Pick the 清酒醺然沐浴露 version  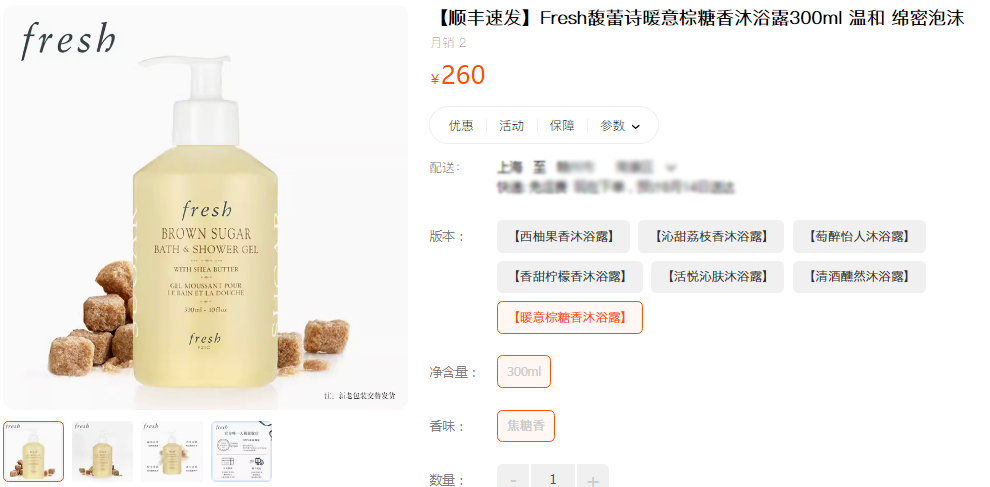coord(859,277)
